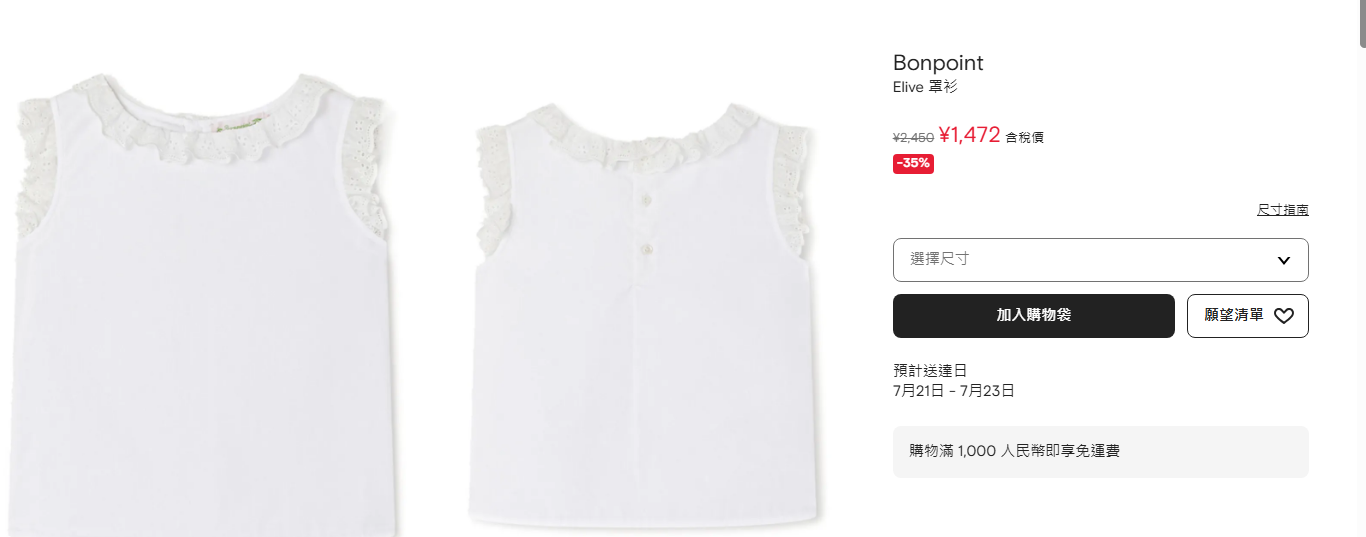This screenshot has width=1366, height=537.
Task: Click the free shipping 購物滿 1,000 banner
Action: point(1100,452)
